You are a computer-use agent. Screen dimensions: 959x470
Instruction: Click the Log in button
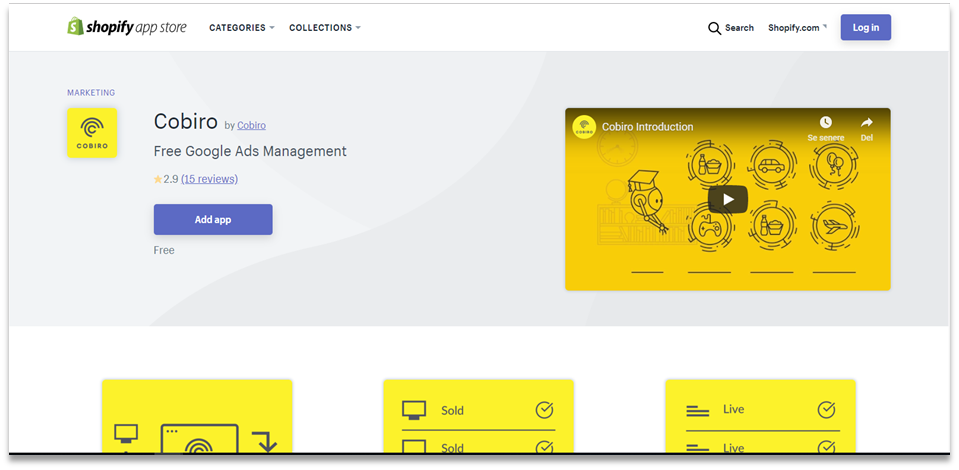865,28
